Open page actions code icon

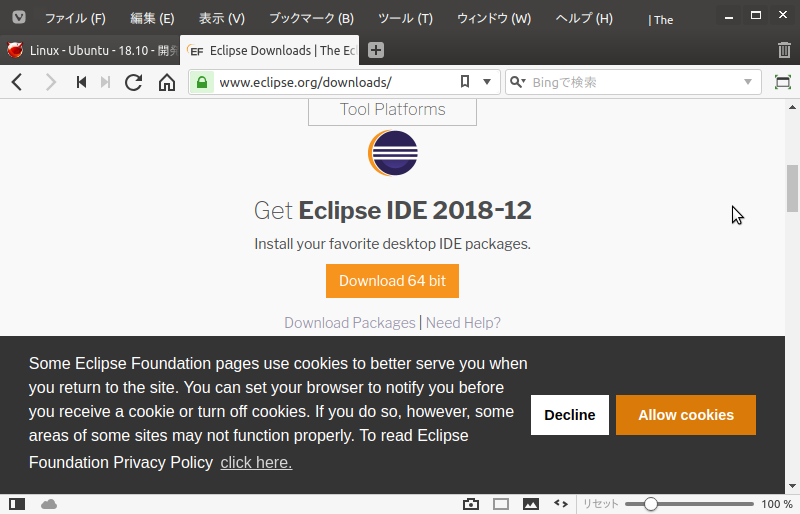pyautogui.click(x=561, y=504)
